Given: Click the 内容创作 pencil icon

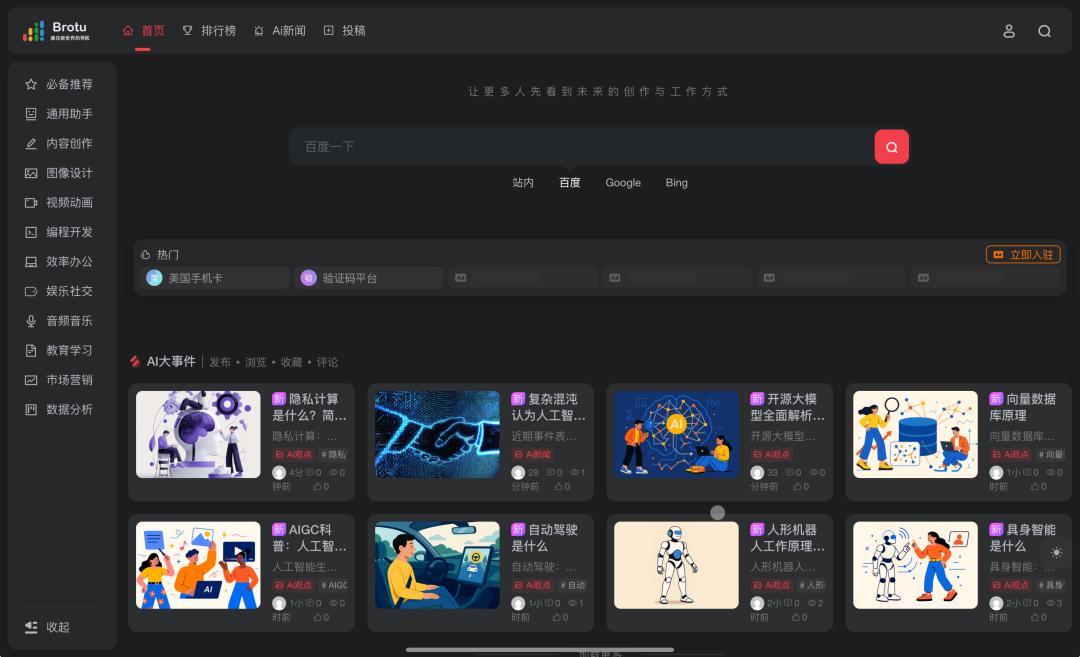Looking at the screenshot, I should point(31,143).
